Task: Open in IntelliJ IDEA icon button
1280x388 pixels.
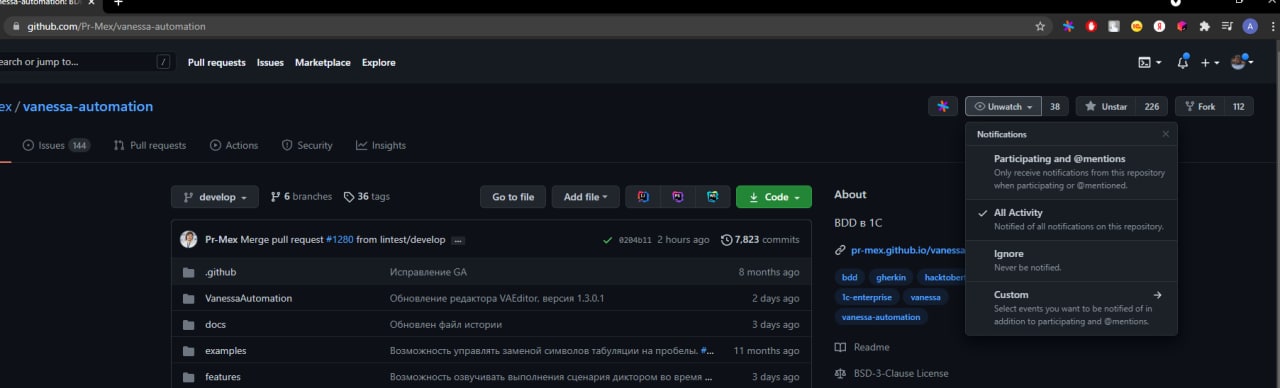Action: tap(643, 197)
